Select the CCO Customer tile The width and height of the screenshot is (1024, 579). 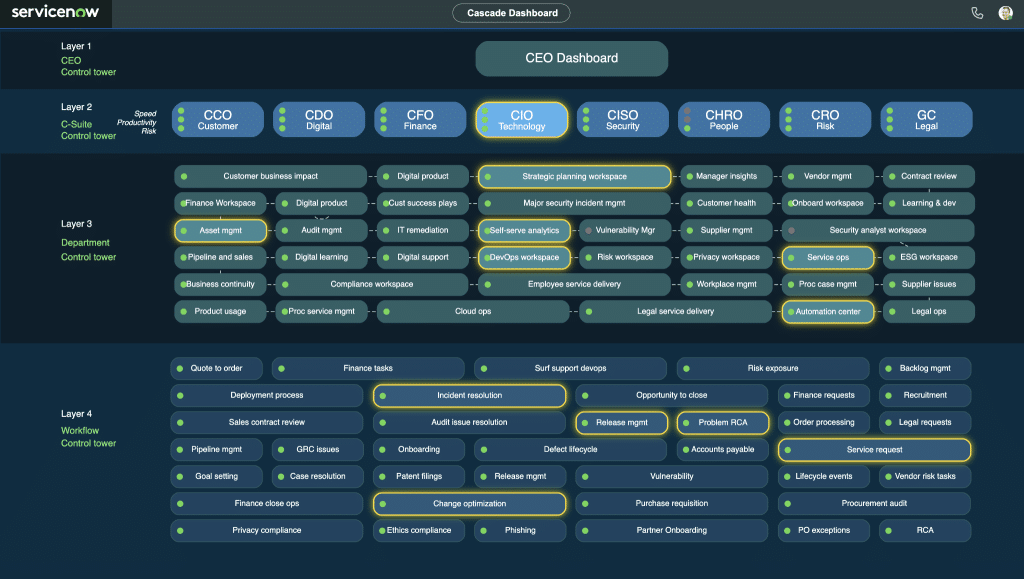pyautogui.click(x=217, y=119)
